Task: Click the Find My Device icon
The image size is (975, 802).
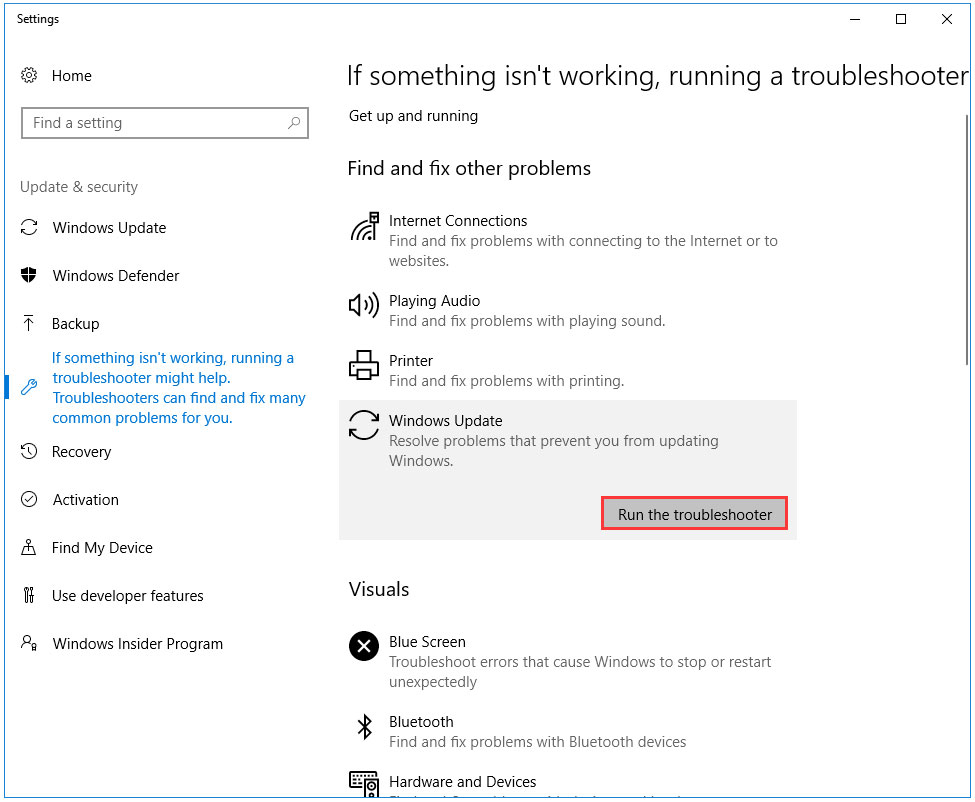Action: (x=29, y=547)
